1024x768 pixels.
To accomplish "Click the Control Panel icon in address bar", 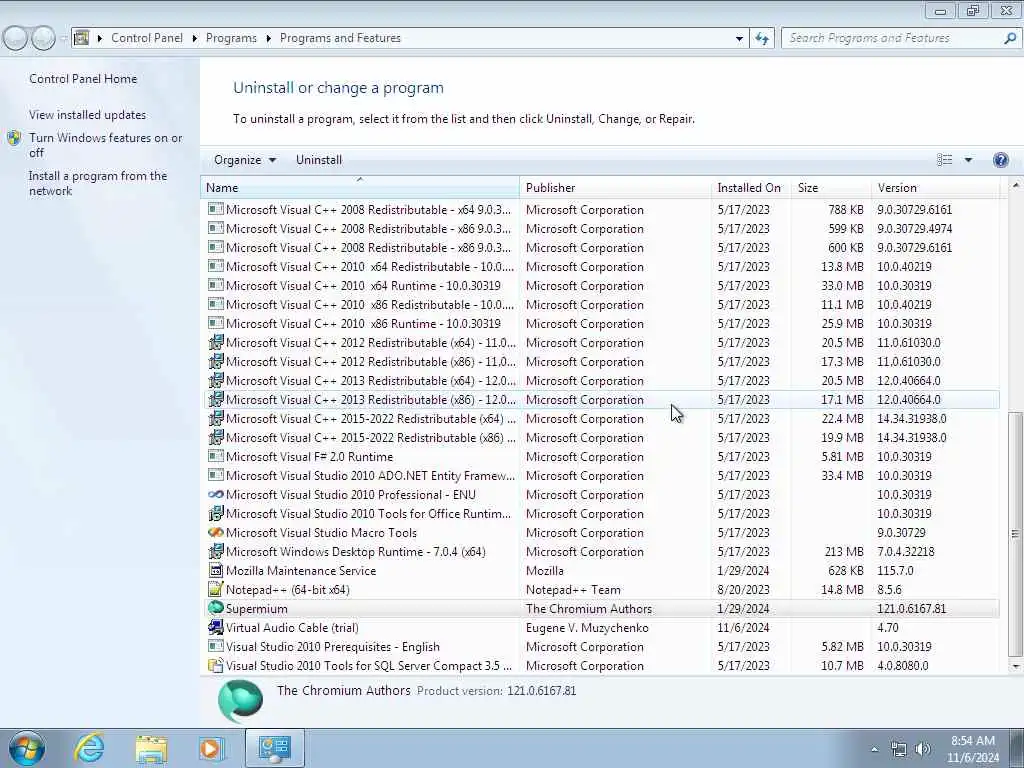I will tap(82, 38).
